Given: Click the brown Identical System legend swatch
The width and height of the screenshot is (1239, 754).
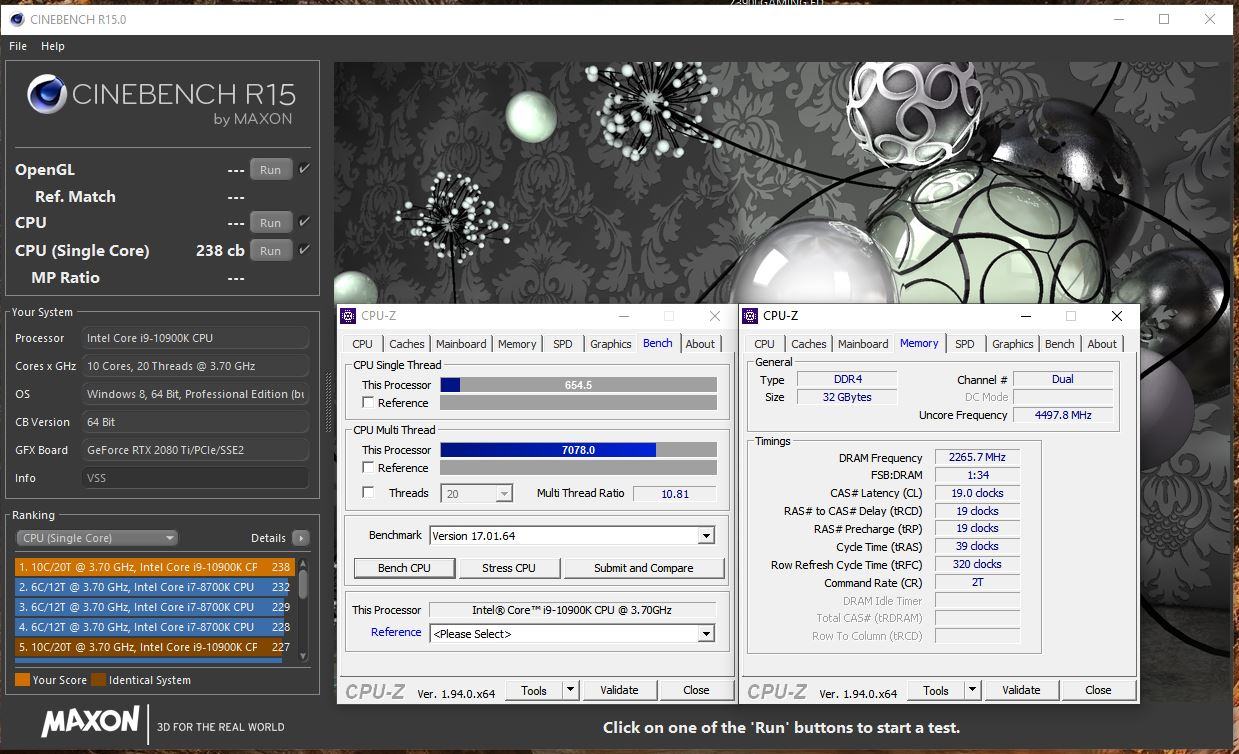Looking at the screenshot, I should tap(98, 680).
